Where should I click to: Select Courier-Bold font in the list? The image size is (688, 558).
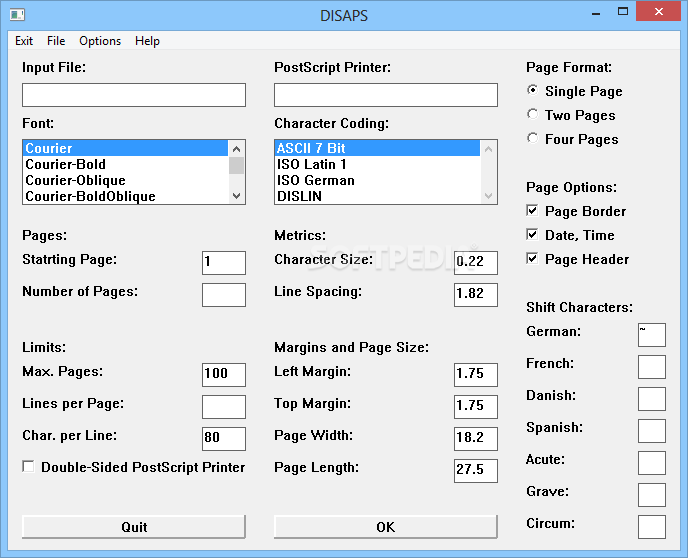click(125, 164)
